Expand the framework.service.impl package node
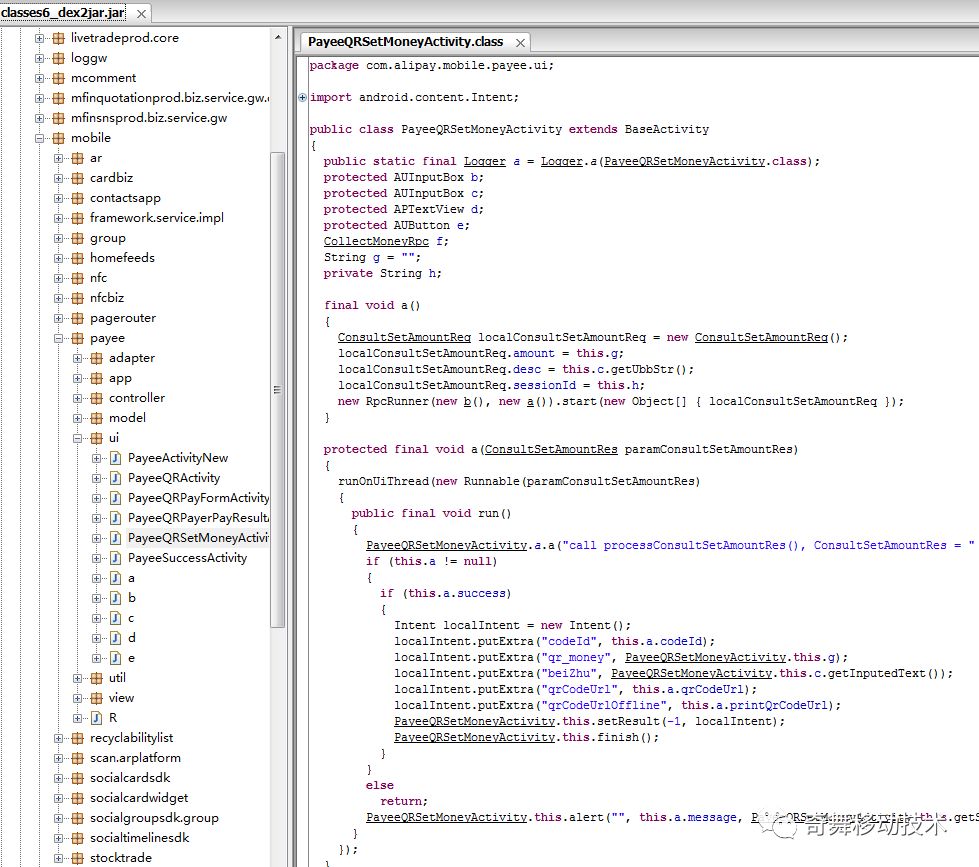The height and width of the screenshot is (867, 979). (x=59, y=218)
